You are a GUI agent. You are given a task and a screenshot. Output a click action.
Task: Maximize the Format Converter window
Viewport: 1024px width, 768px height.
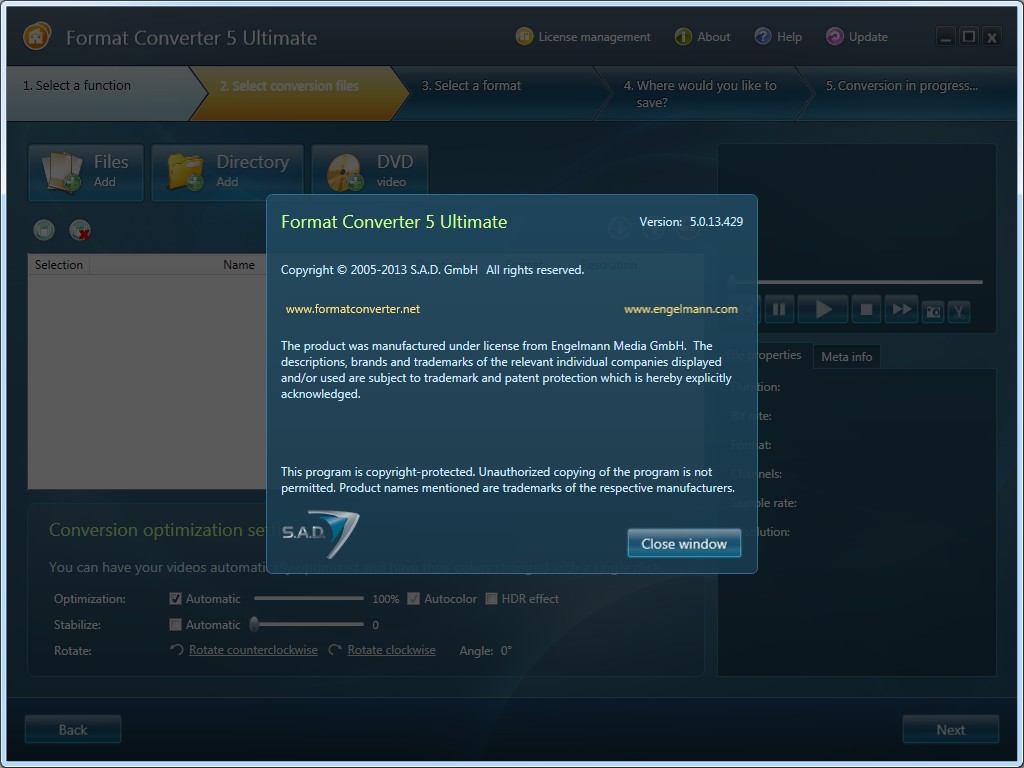(x=969, y=37)
